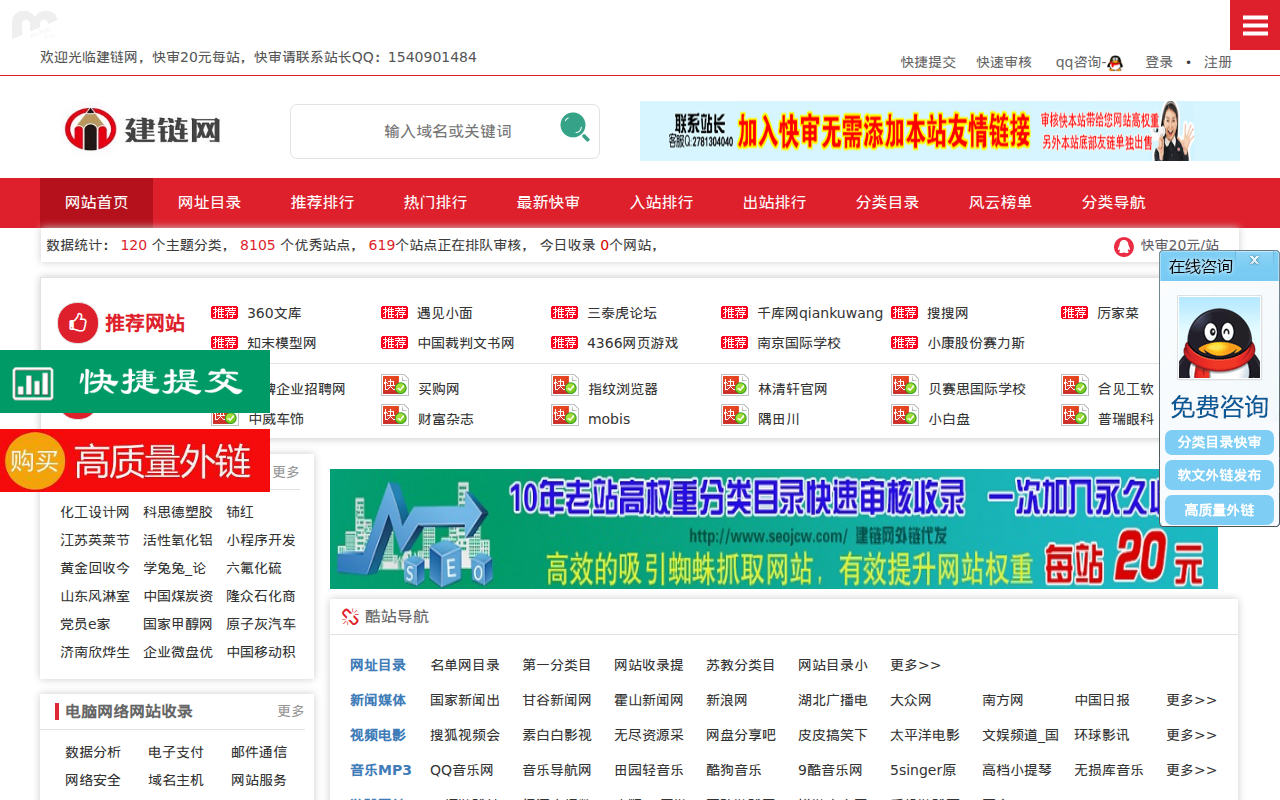The image size is (1280, 800).
Task: Click the green search magnifier icon
Action: 573,131
